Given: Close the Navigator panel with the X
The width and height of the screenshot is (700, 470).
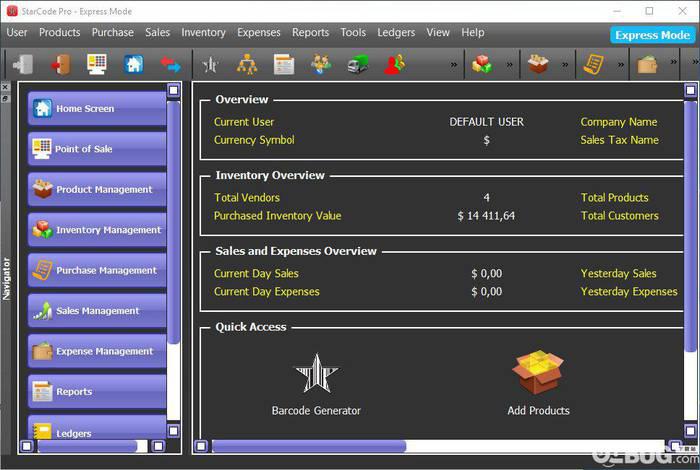Looking at the screenshot, I should (x=5, y=87).
